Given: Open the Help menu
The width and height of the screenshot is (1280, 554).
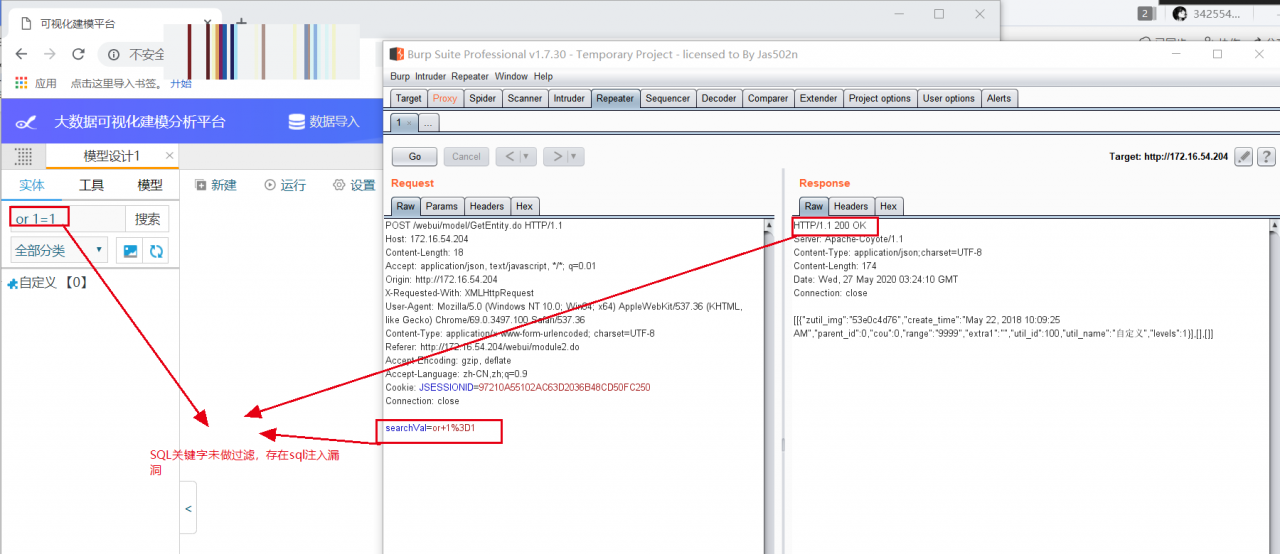Looking at the screenshot, I should (x=543, y=76).
